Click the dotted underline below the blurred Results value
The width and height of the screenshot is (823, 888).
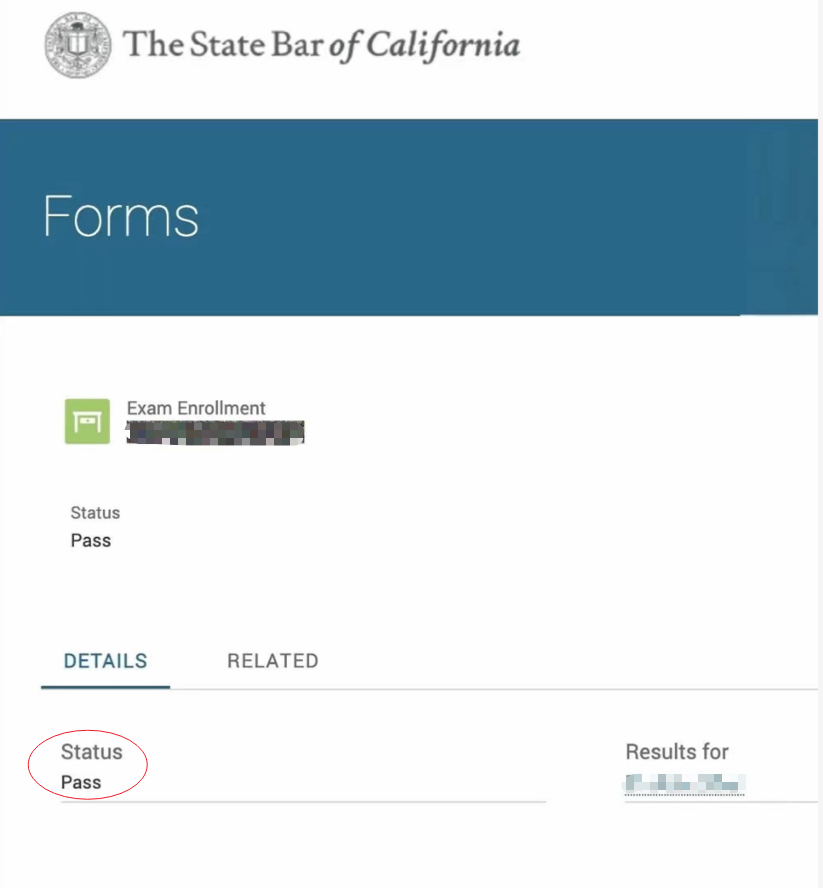686,795
